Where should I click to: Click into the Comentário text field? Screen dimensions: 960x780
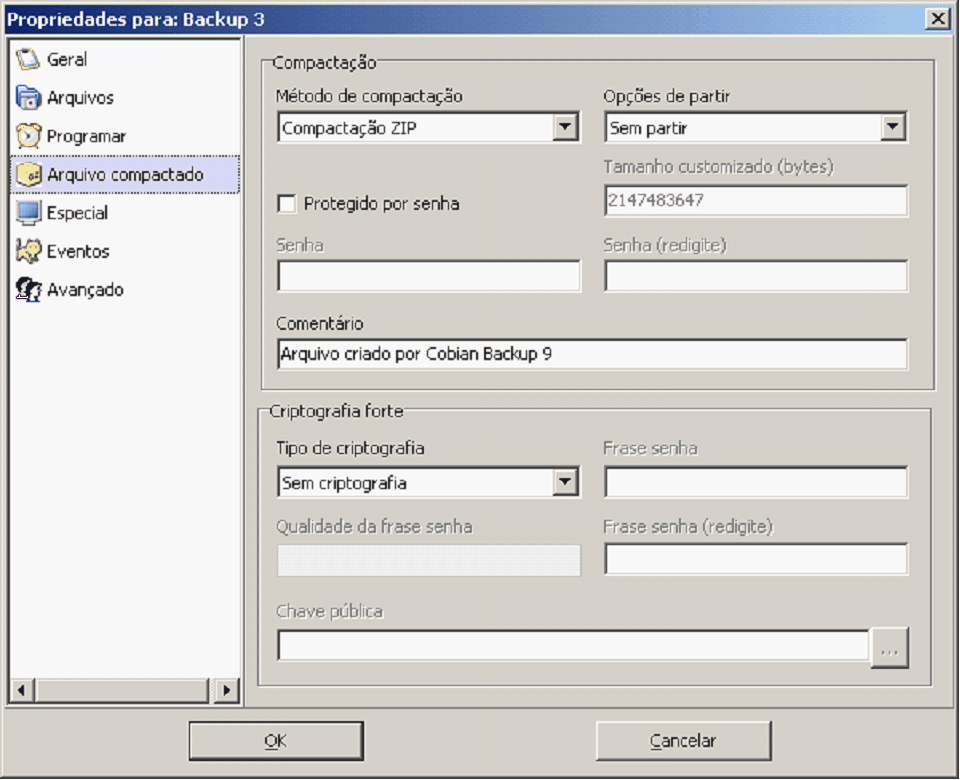point(592,354)
